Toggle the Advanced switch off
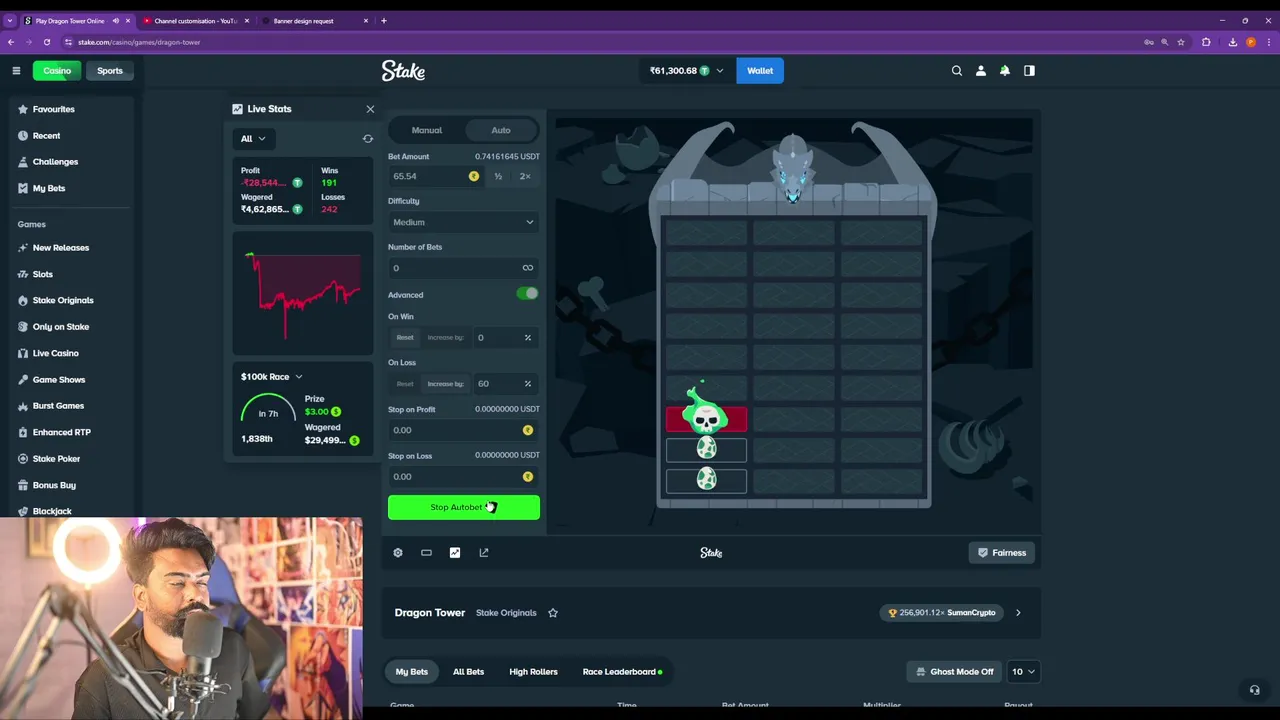Image resolution: width=1280 pixels, height=720 pixels. [x=527, y=293]
